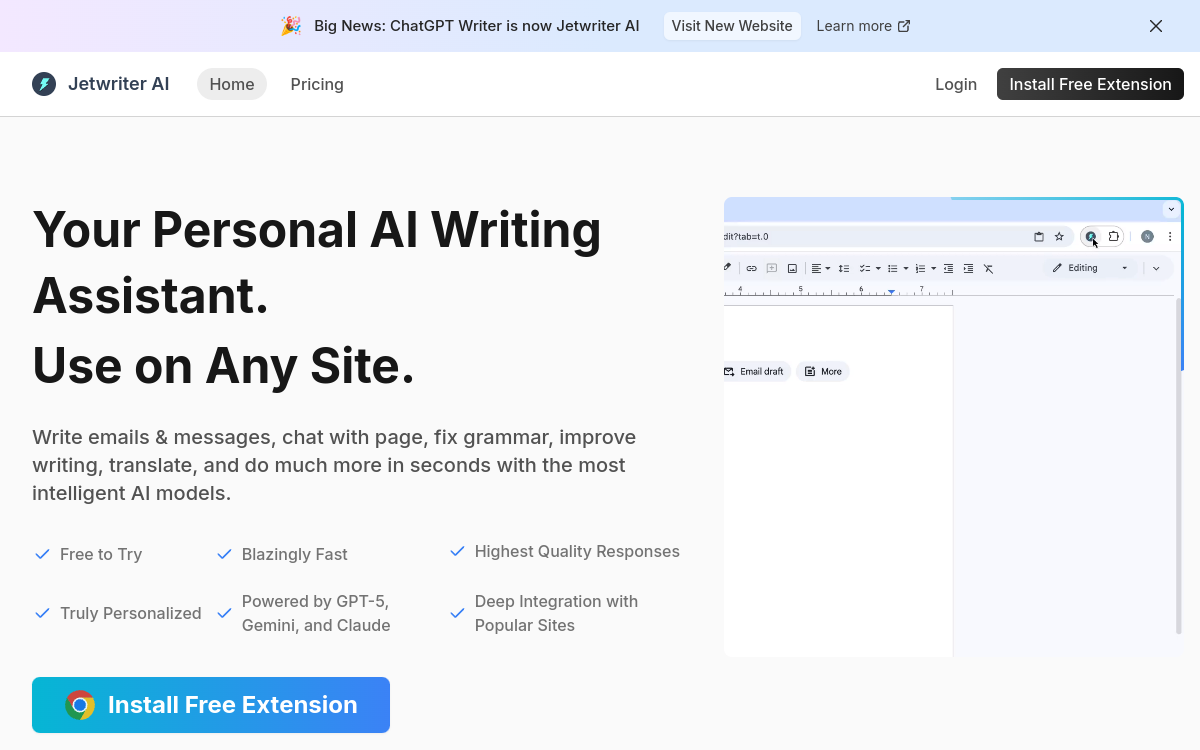Click the blue Install Free Extension button
1200x750 pixels.
coord(210,705)
